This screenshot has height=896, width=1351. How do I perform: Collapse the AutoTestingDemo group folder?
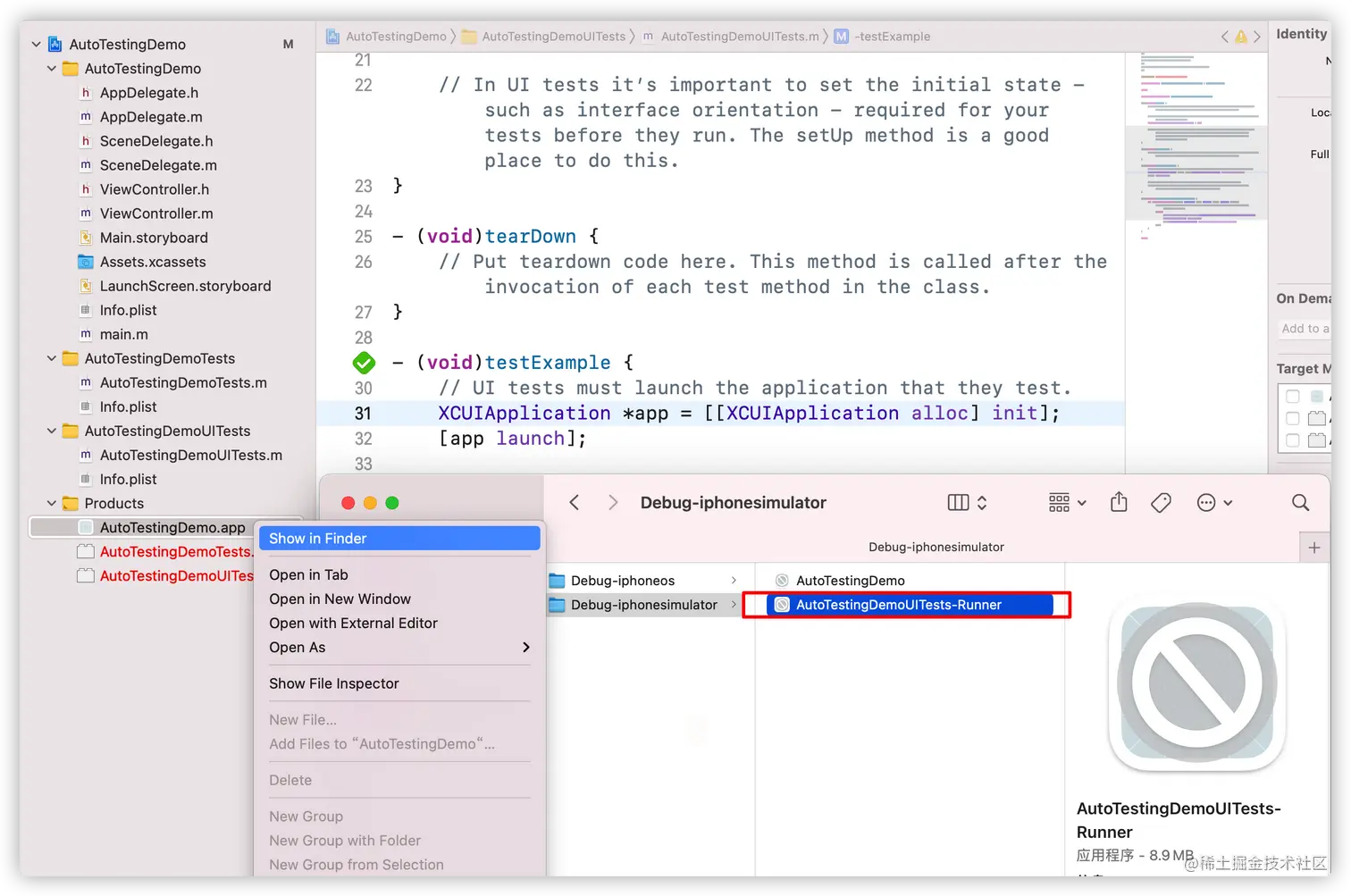[x=51, y=68]
